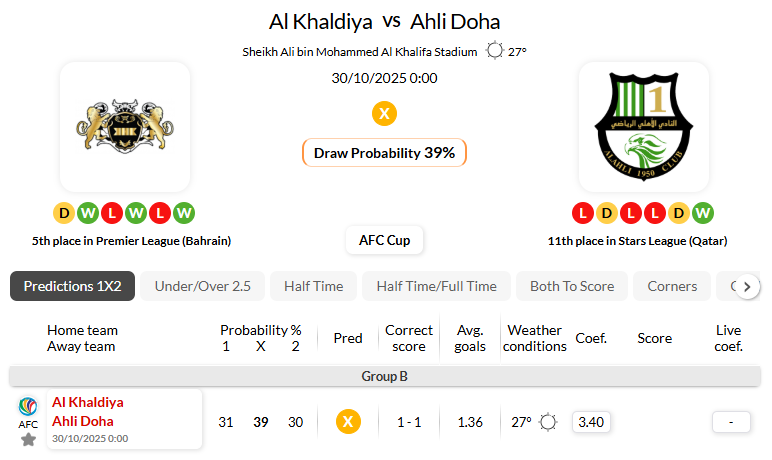Click the Al Khaldiya team crest logo
772x460 pixels.
(x=125, y=126)
